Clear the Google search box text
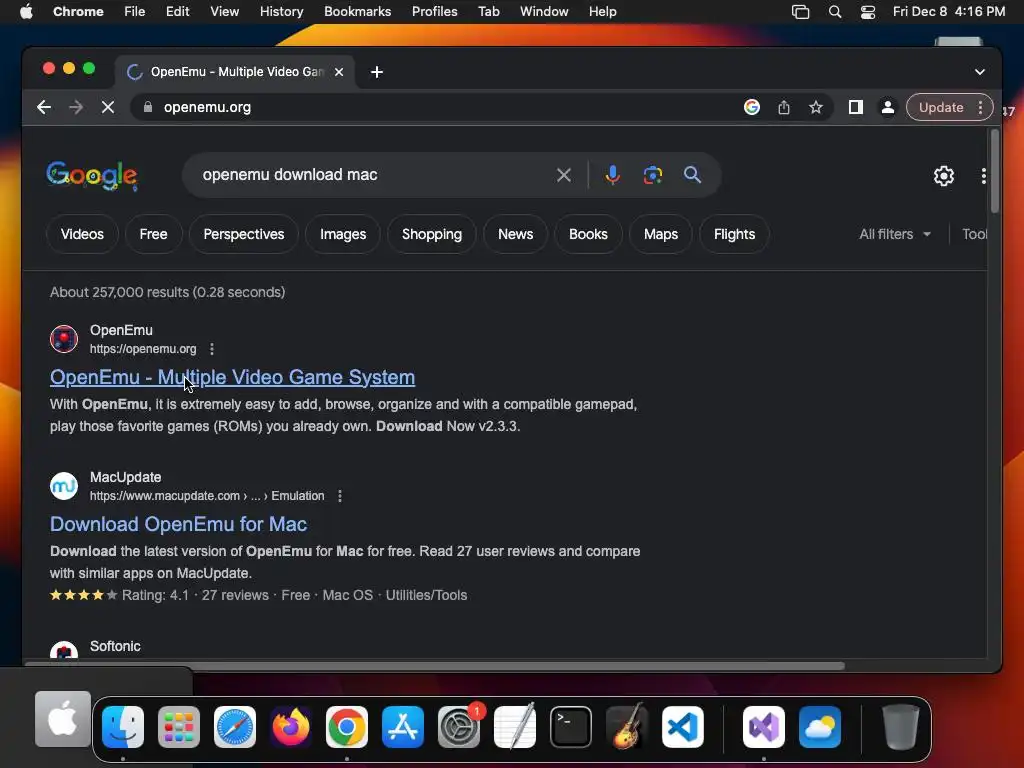This screenshot has width=1024, height=768. click(x=564, y=175)
